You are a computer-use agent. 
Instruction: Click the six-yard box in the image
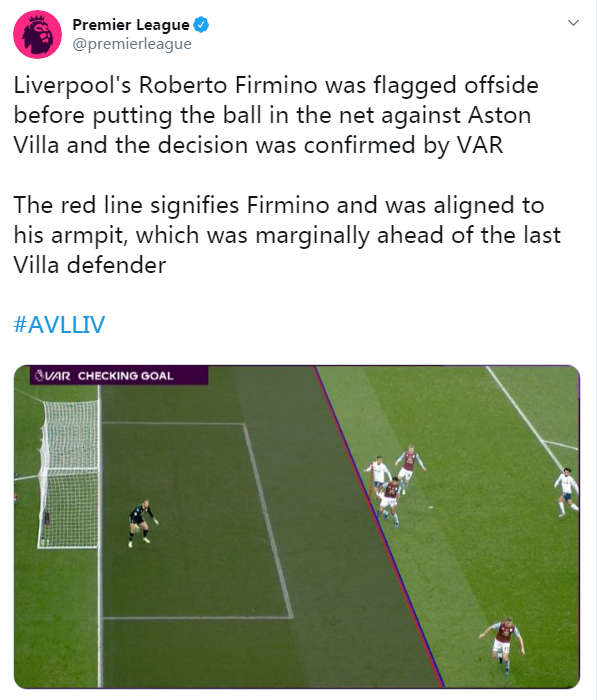196,520
